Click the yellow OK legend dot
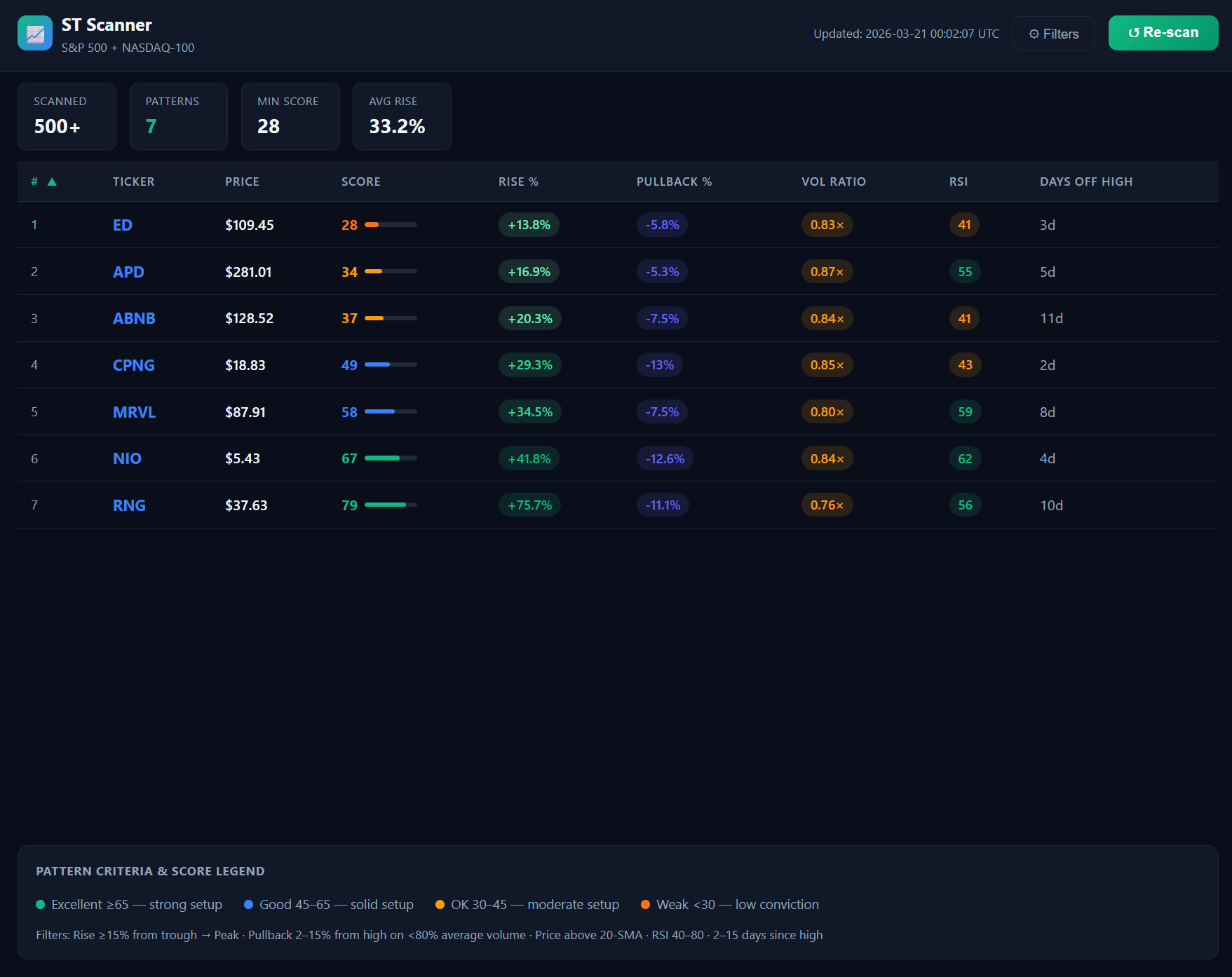This screenshot has width=1232, height=977. (x=440, y=904)
